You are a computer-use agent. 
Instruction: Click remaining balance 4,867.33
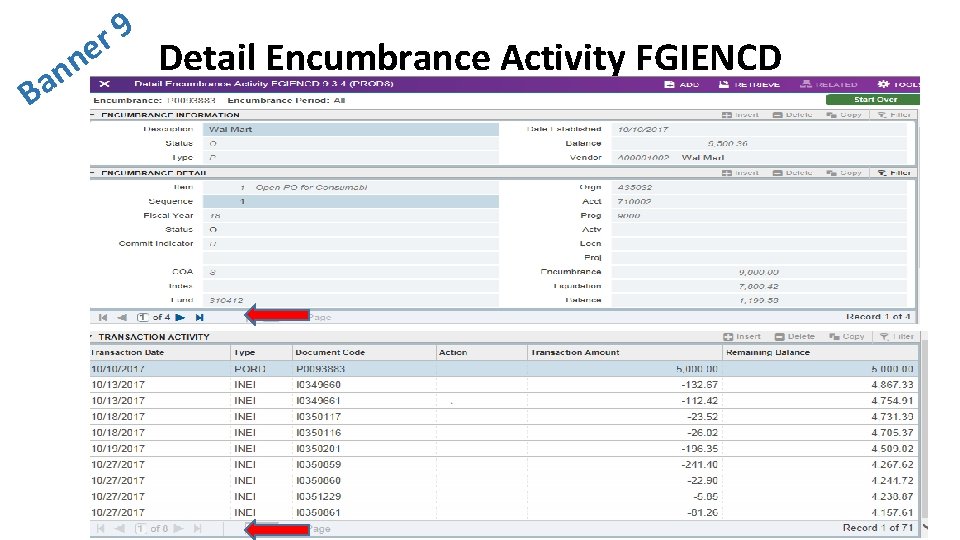click(x=892, y=385)
